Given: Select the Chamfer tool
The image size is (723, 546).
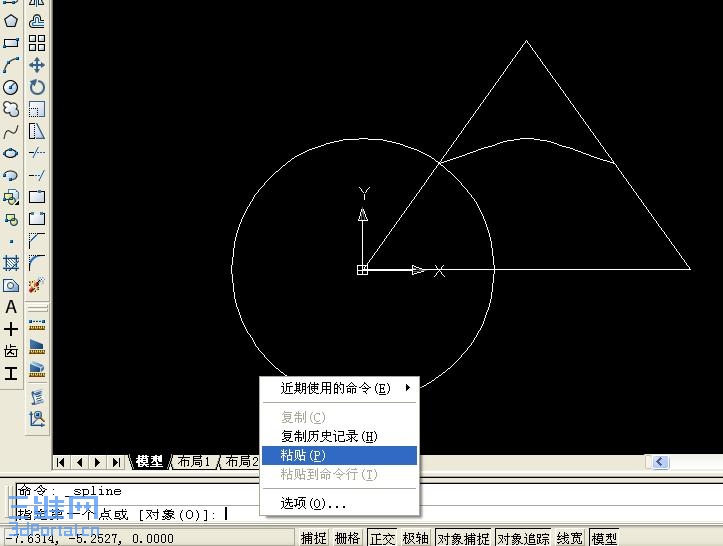Looking at the screenshot, I should point(37,241).
